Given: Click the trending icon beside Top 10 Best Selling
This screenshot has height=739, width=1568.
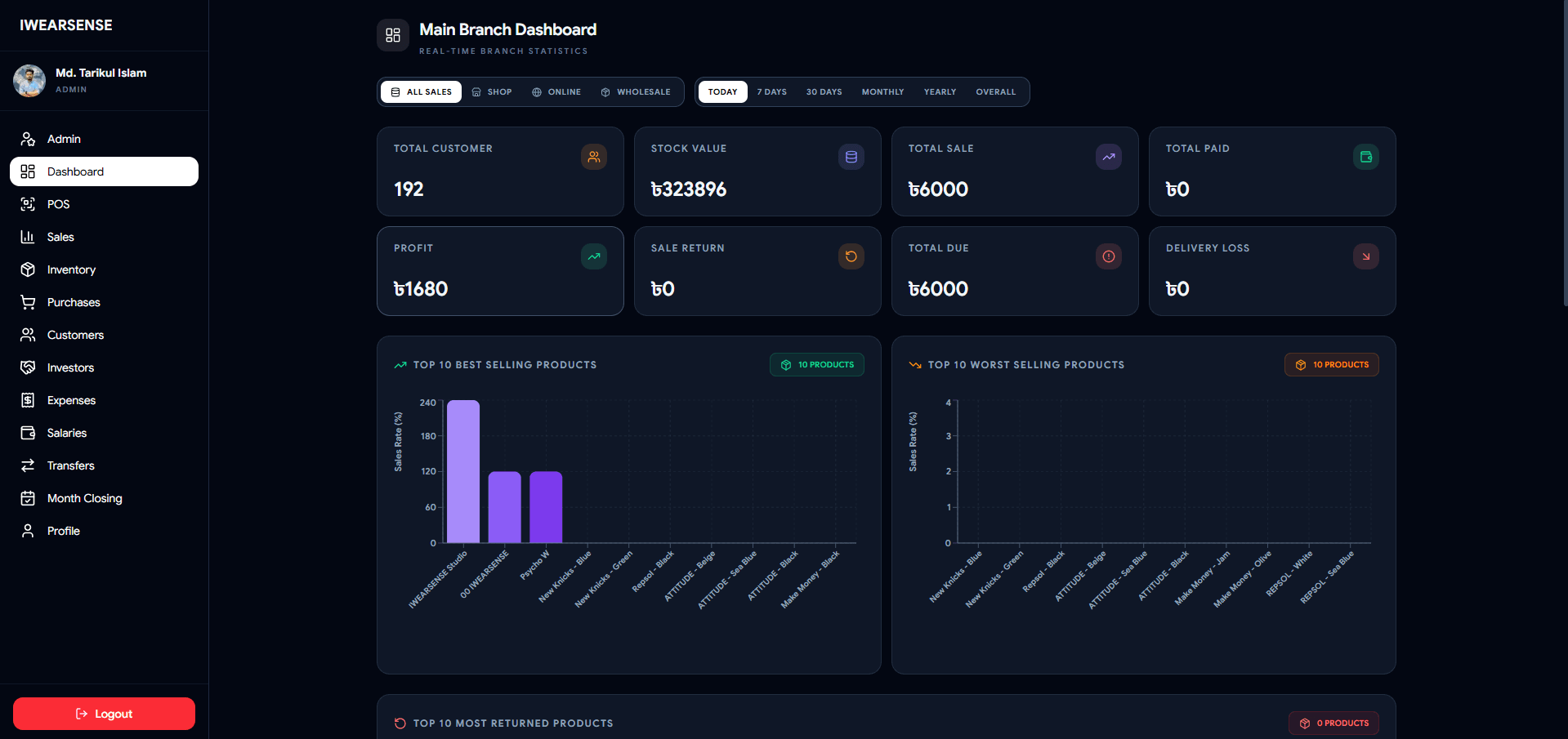Looking at the screenshot, I should pyautogui.click(x=400, y=365).
